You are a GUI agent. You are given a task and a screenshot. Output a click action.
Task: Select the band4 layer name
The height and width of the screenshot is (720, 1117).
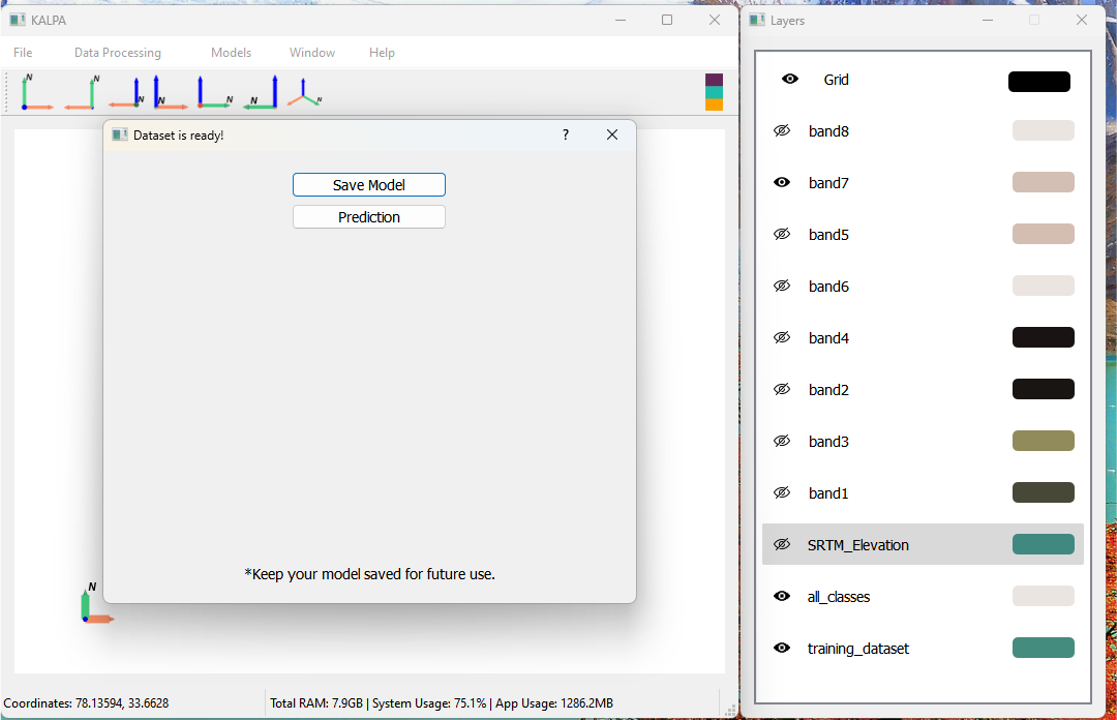pyautogui.click(x=828, y=338)
